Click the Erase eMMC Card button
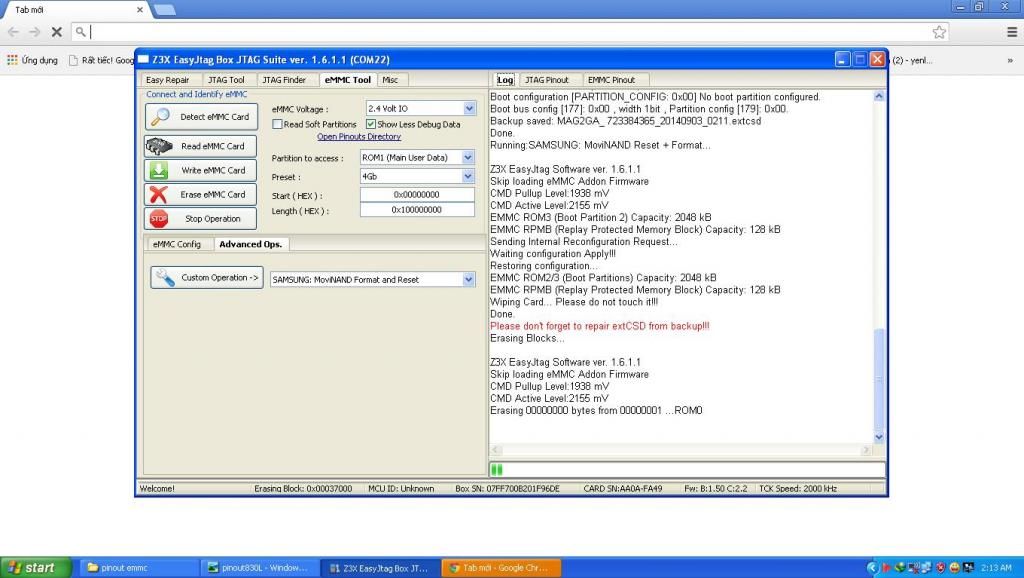Image resolution: width=1024 pixels, height=578 pixels. tap(200, 195)
